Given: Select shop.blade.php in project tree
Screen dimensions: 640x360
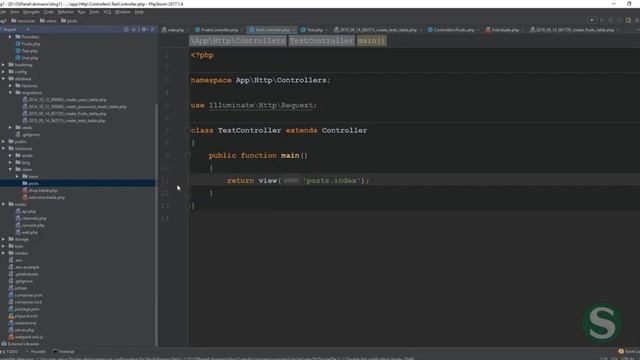Looking at the screenshot, I should click(40, 190).
